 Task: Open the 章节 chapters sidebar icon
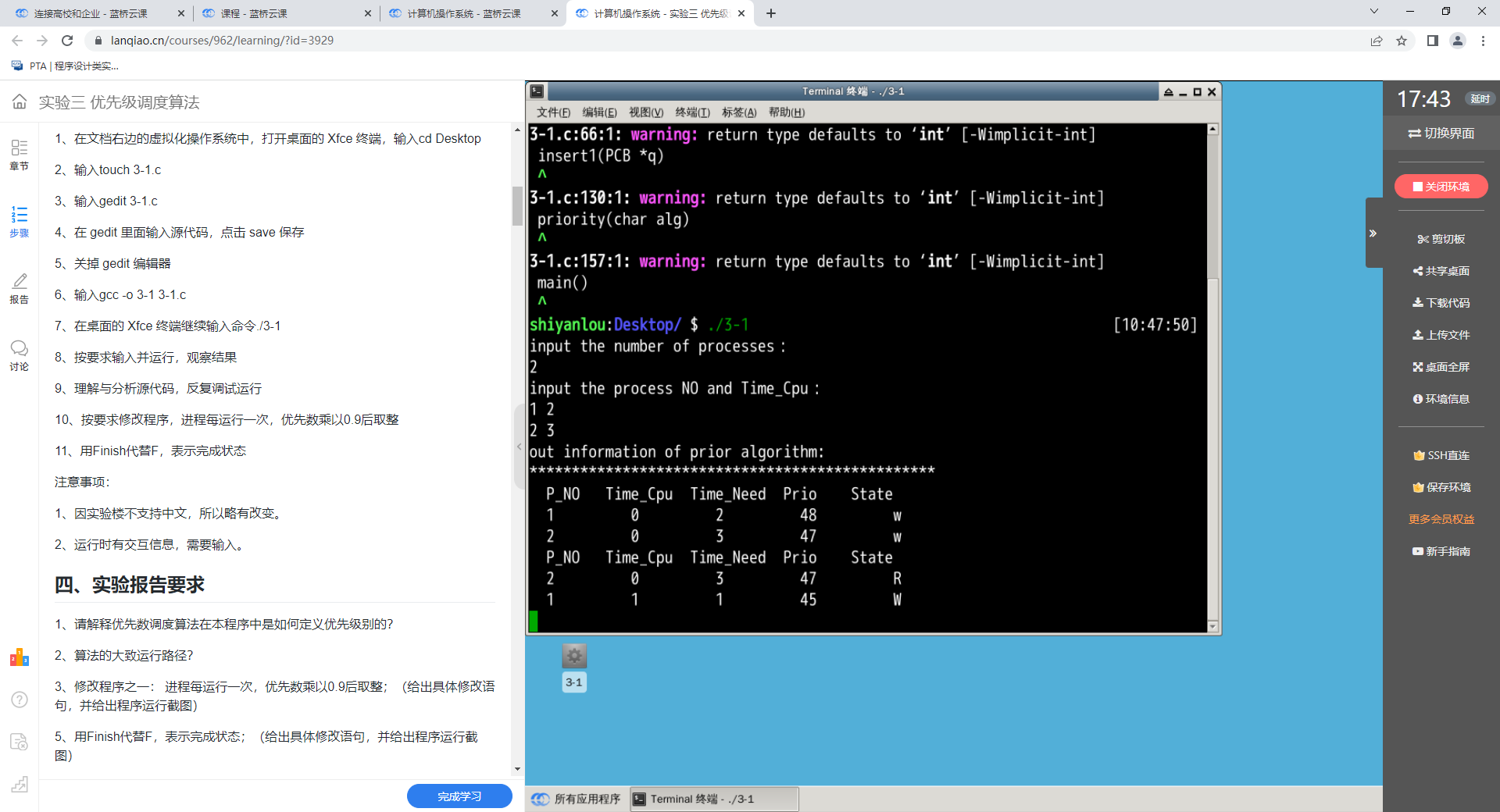(x=20, y=155)
